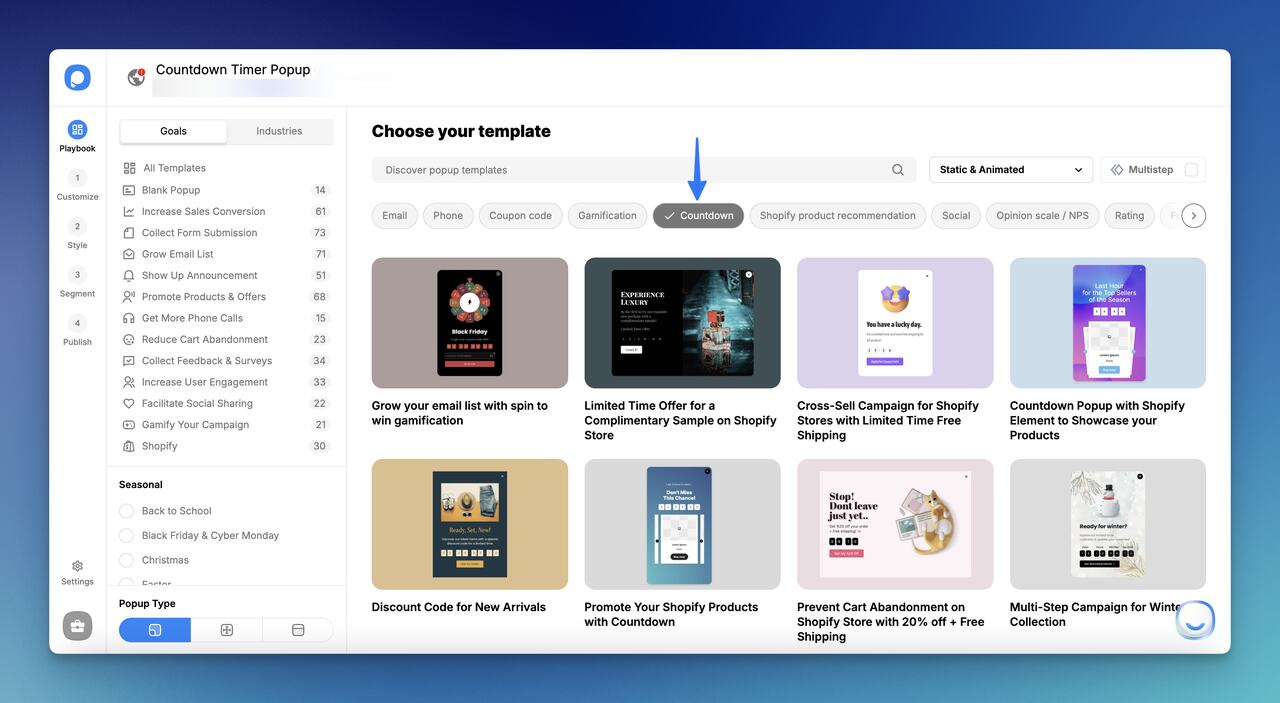Viewport: 1280px width, 703px height.
Task: Open Increase User Engagement category
Action: point(225,382)
